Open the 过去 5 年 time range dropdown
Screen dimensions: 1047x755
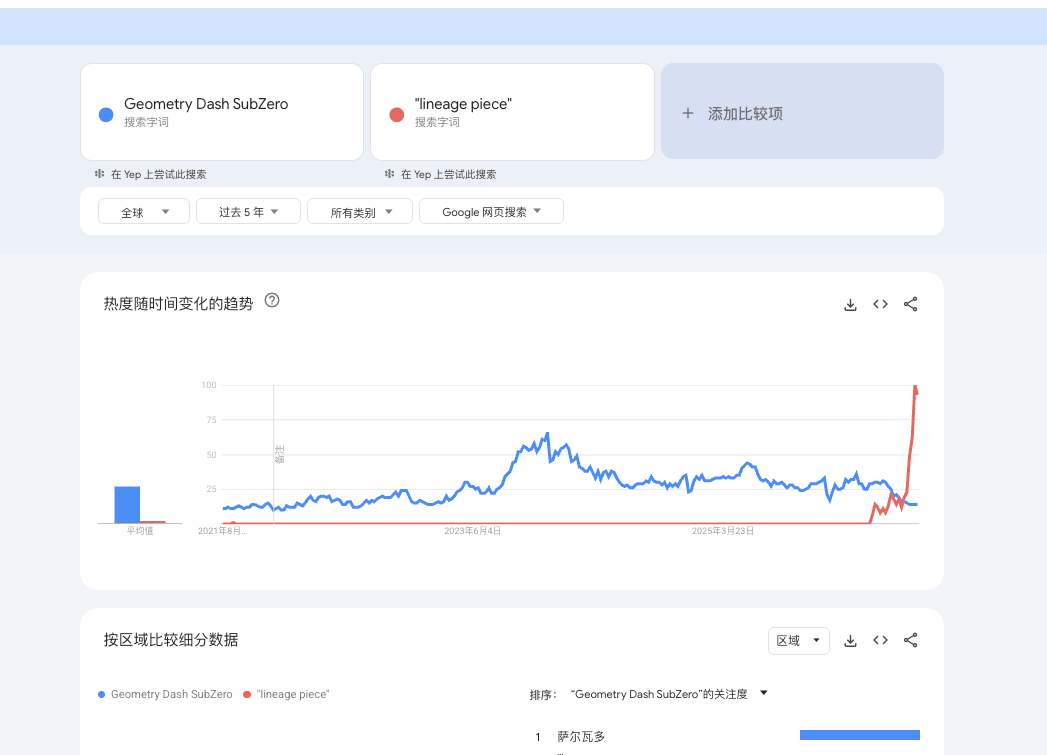(x=248, y=212)
